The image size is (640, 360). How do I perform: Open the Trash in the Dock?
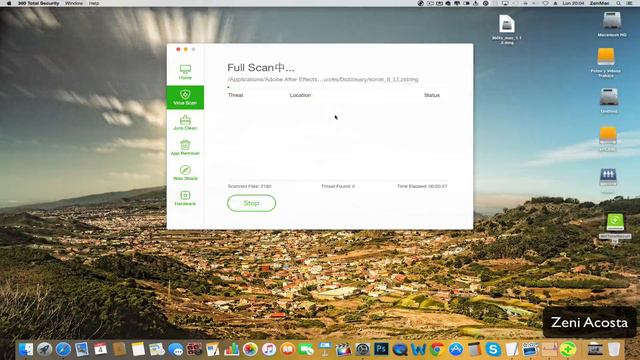point(614,349)
